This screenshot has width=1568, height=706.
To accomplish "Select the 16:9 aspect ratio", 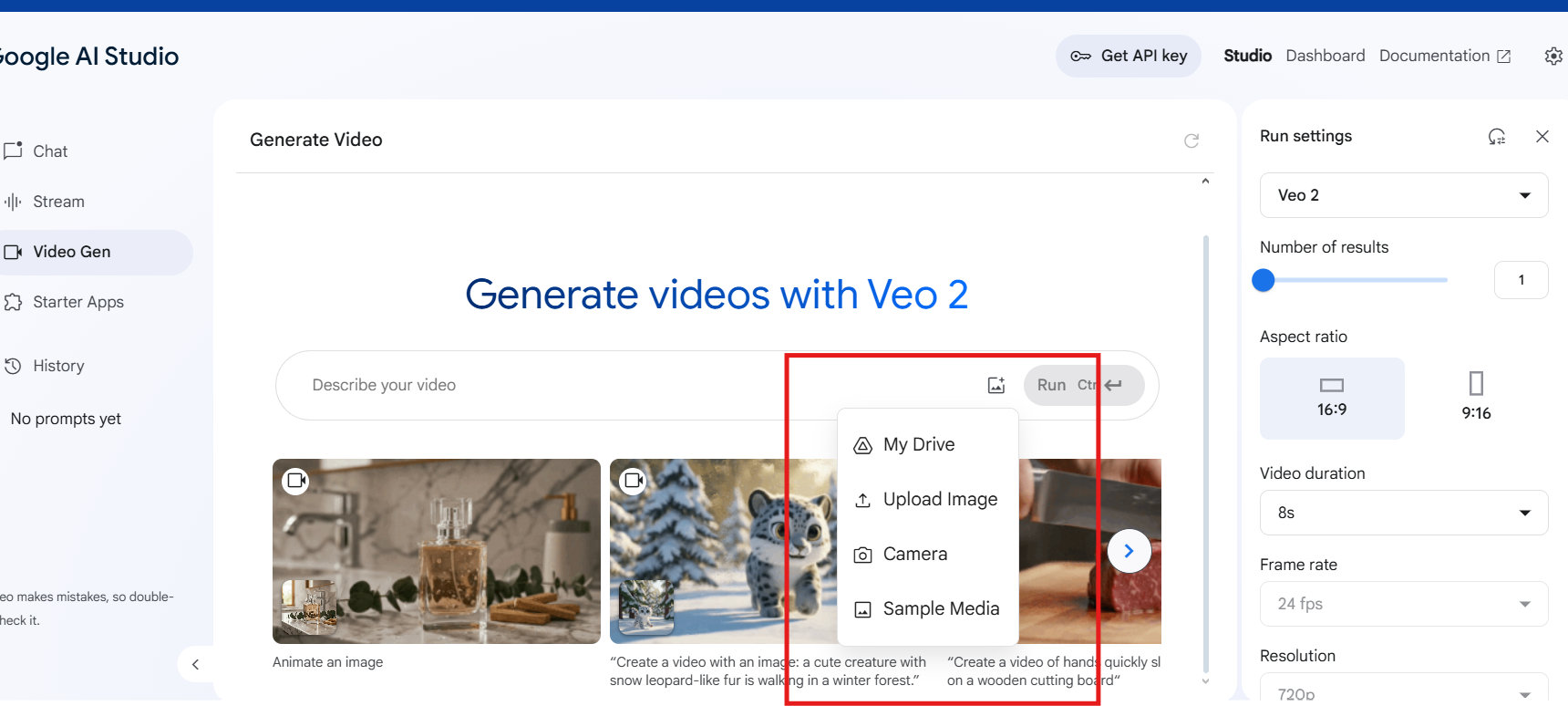I will click(1332, 398).
